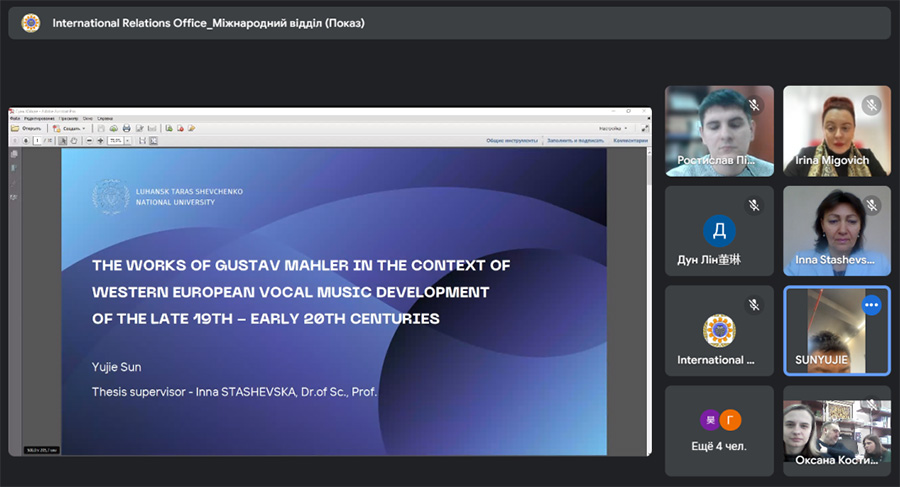
Task: Open the page thumbnails side panel icon
Action: click(x=13, y=154)
